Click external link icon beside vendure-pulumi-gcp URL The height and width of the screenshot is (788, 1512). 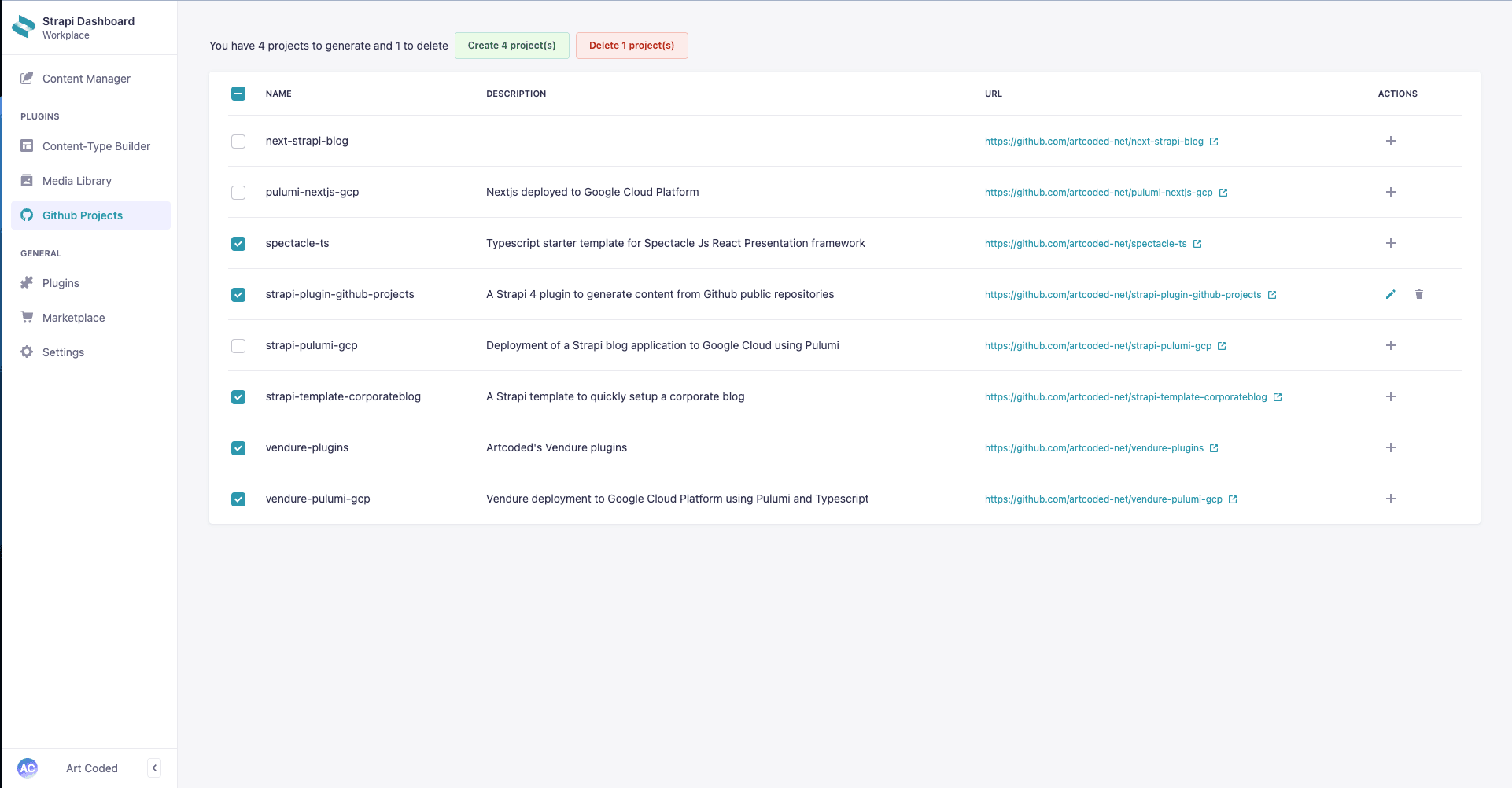1233,499
